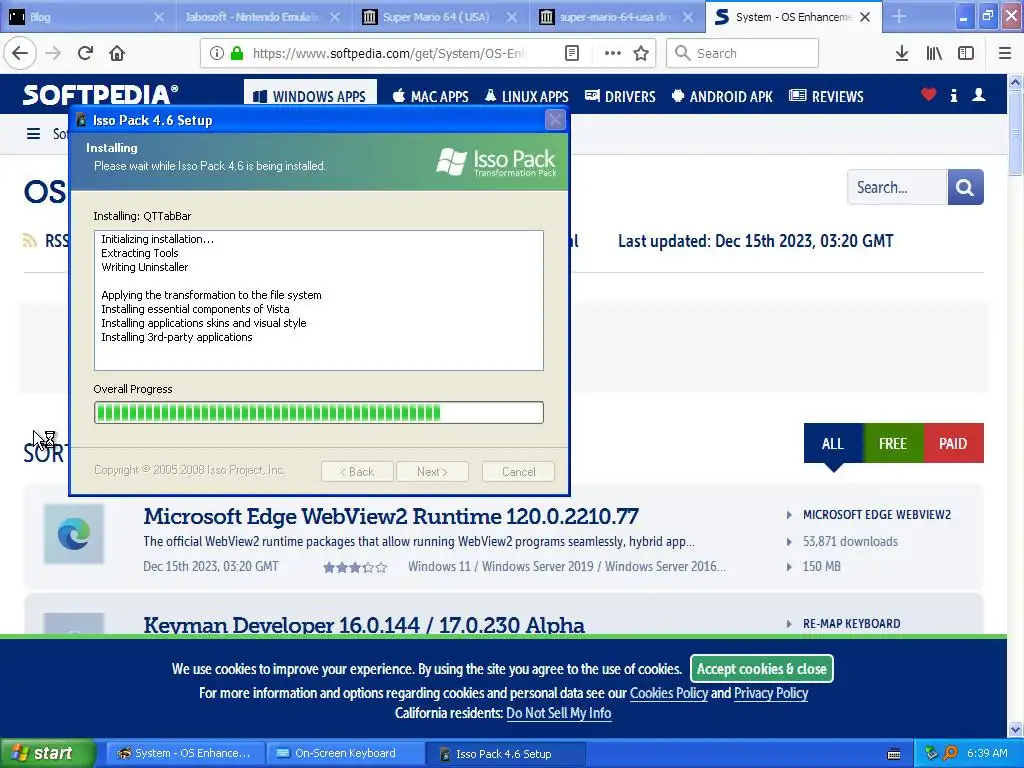Open Cookies Policy link
The height and width of the screenshot is (768, 1024).
[669, 693]
